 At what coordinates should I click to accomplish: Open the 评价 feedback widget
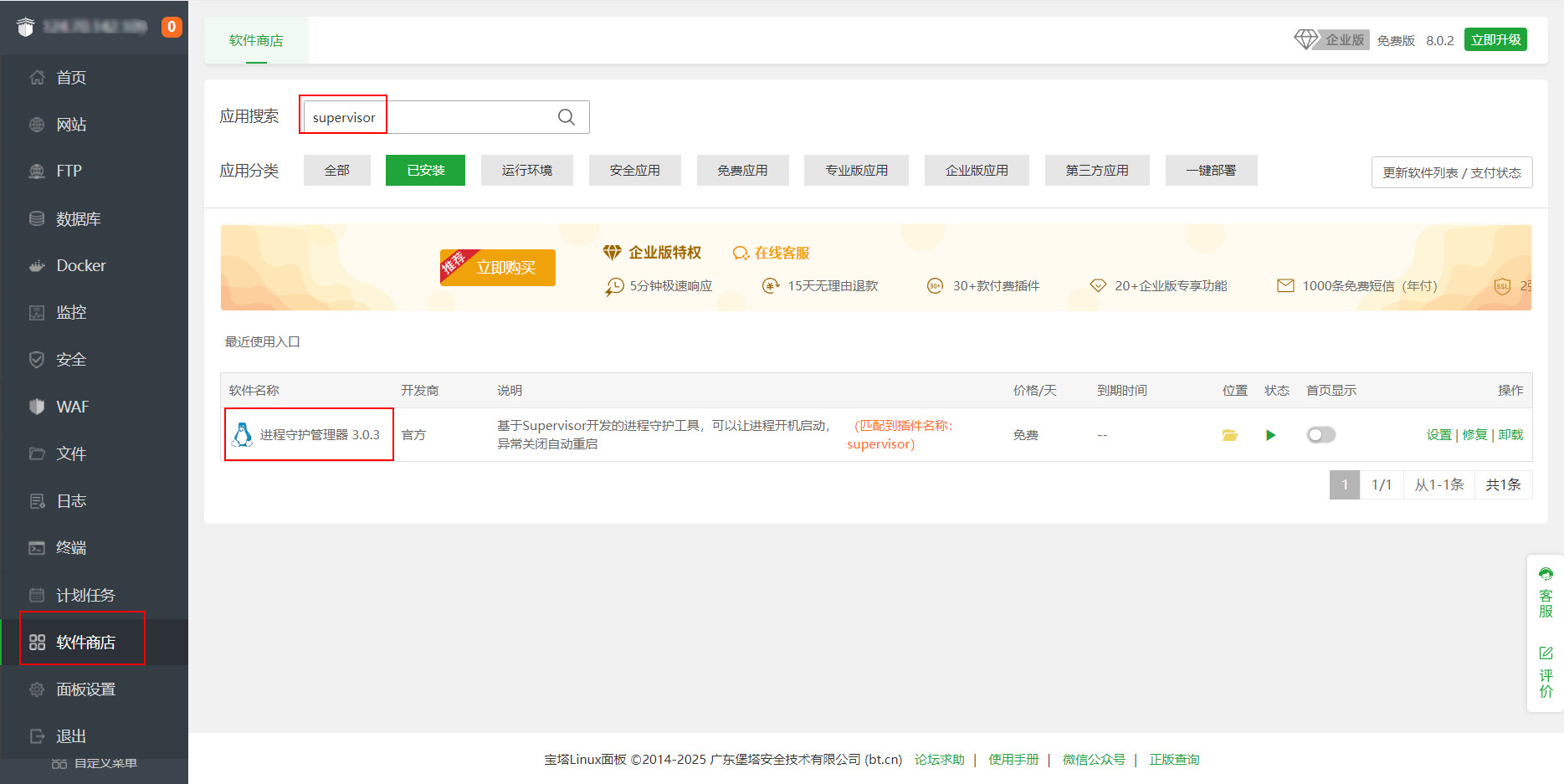(1545, 672)
